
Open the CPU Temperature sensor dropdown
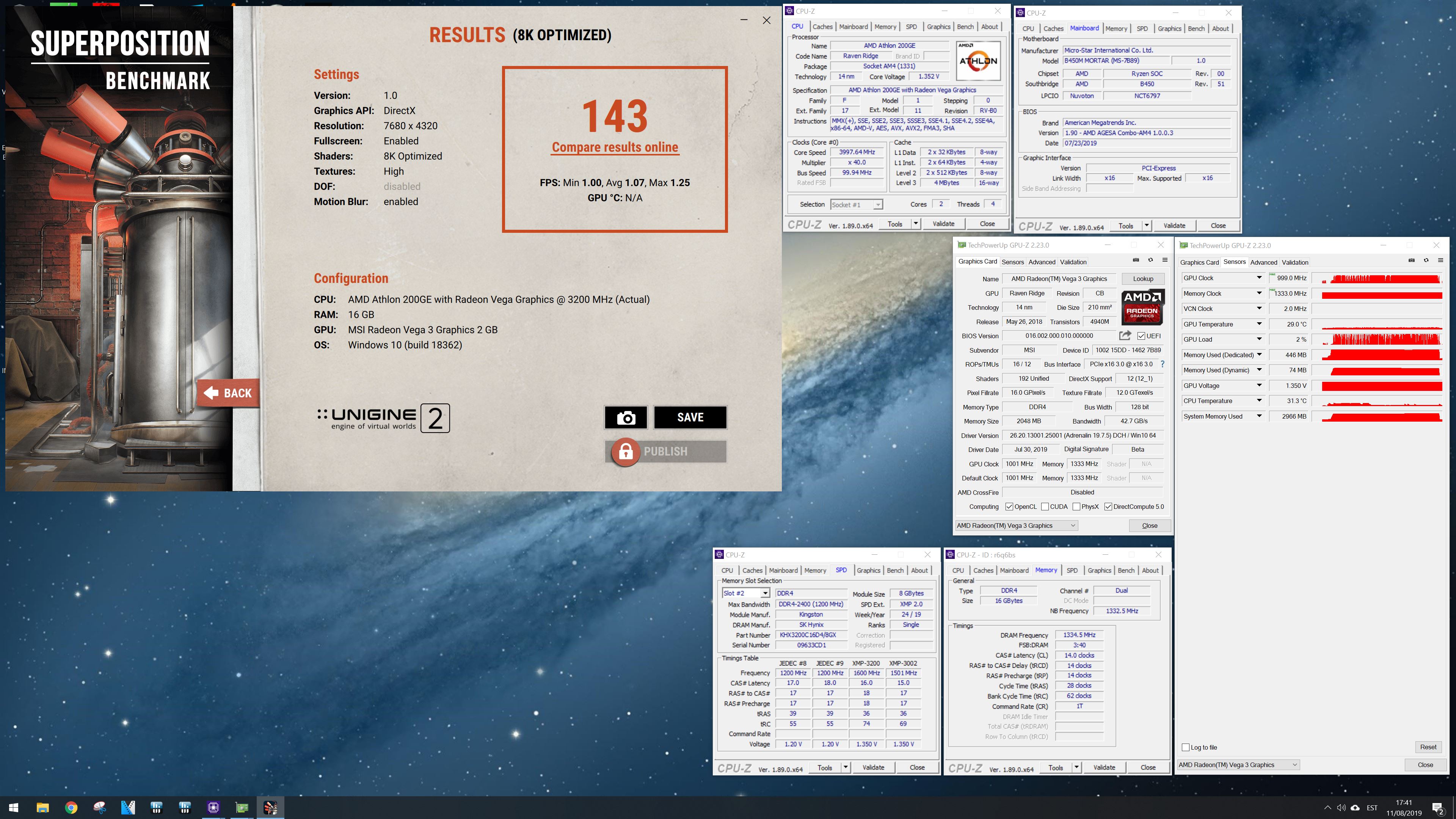[1259, 401]
